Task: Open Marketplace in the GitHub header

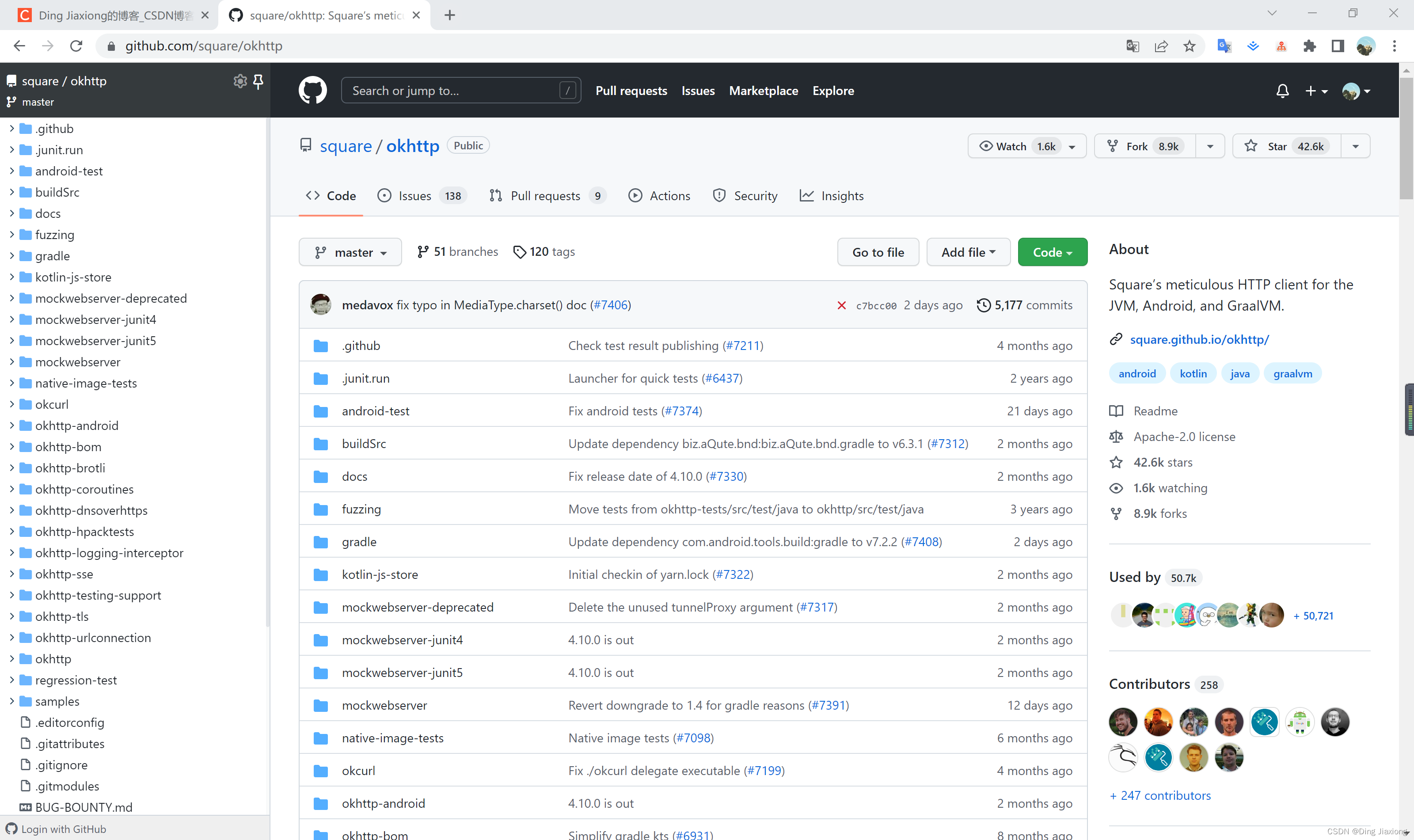Action: (763, 91)
